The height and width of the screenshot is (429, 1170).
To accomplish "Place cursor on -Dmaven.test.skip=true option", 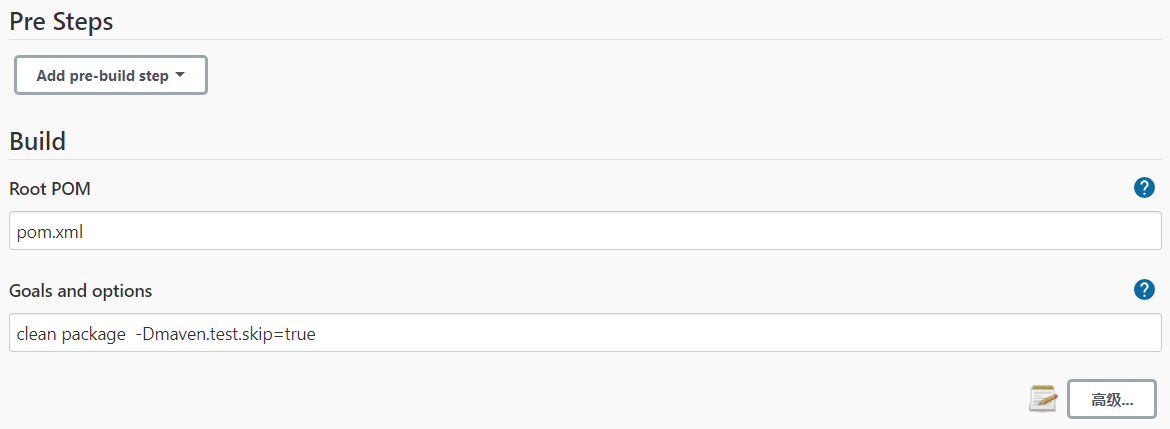I will [x=225, y=335].
